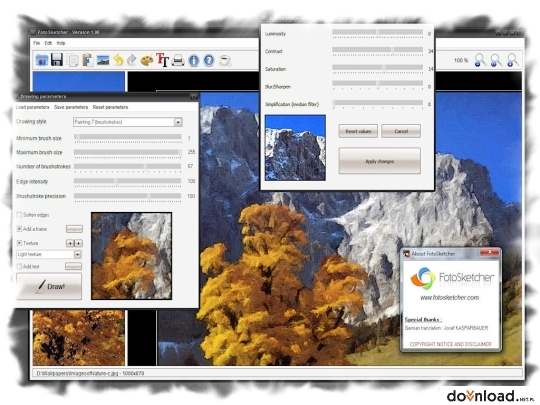This screenshot has width=540, height=405.
Task: Click the floppy disk save icon
Action: click(x=57, y=60)
